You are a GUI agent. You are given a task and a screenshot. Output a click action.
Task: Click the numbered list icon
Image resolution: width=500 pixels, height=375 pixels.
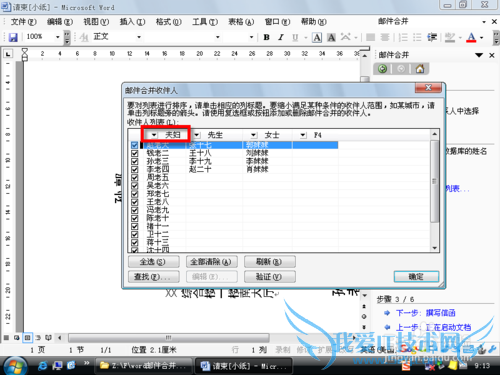tap(403, 37)
